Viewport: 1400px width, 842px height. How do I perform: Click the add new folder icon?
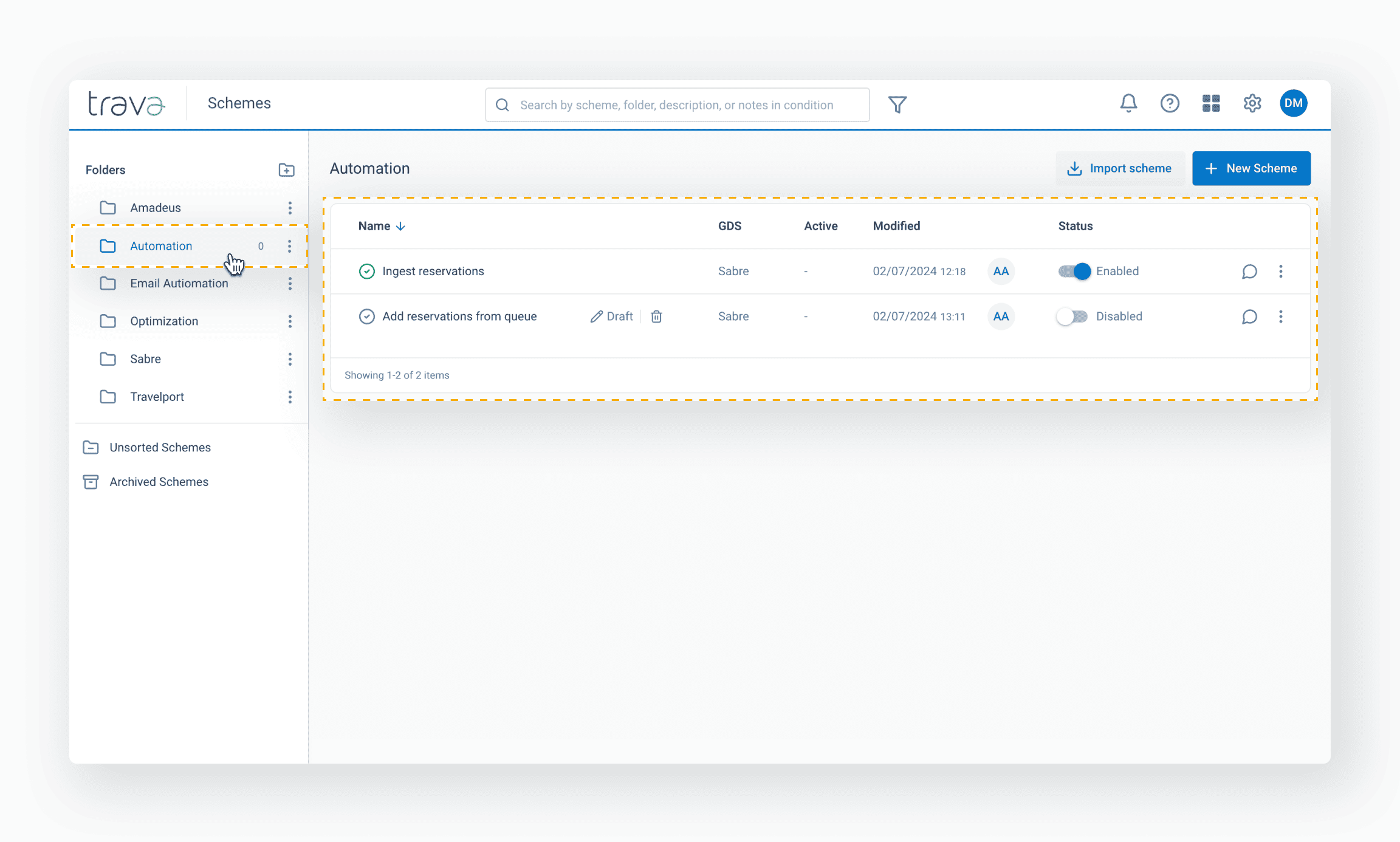click(286, 170)
